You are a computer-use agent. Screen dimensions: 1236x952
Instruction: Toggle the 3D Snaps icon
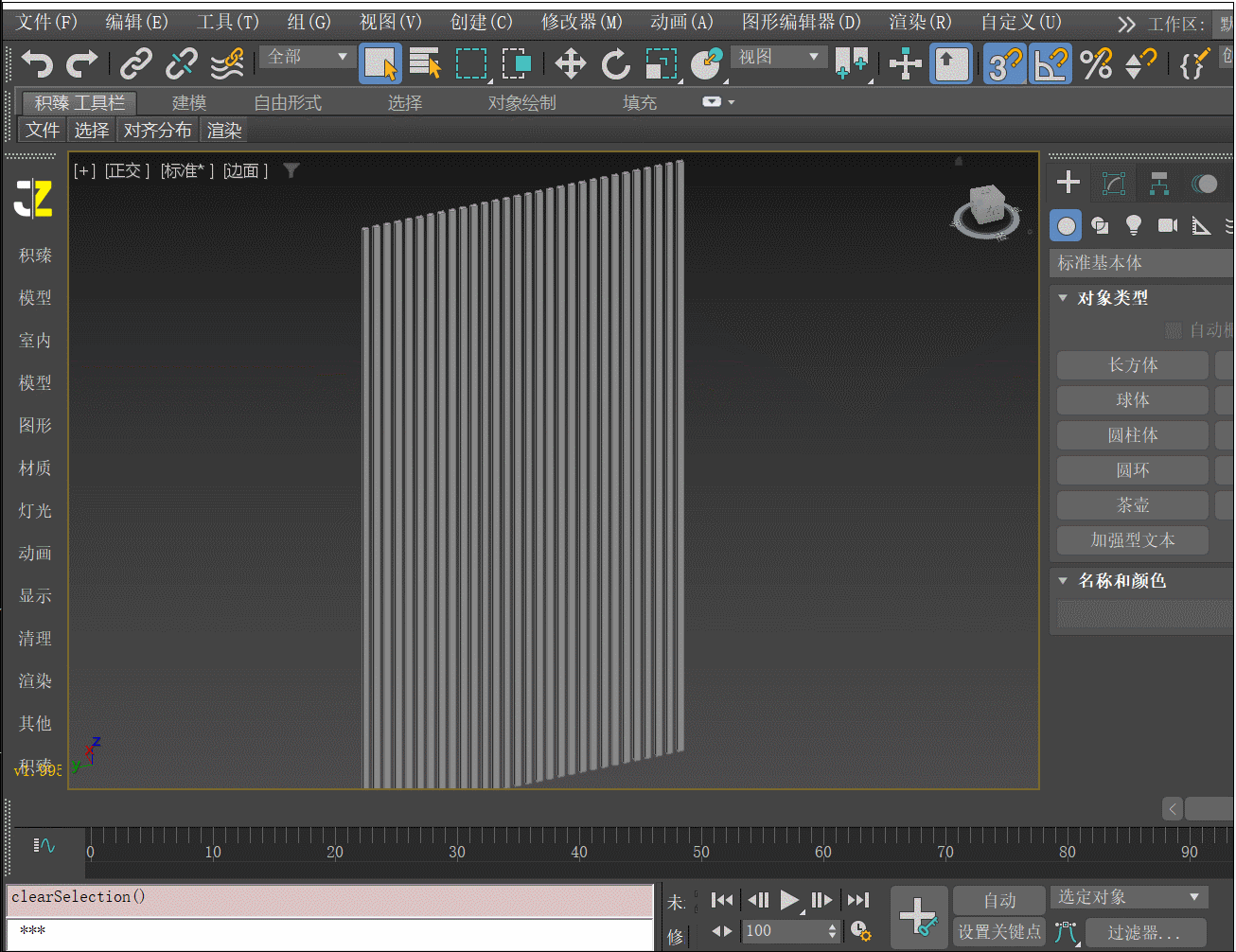(1005, 64)
